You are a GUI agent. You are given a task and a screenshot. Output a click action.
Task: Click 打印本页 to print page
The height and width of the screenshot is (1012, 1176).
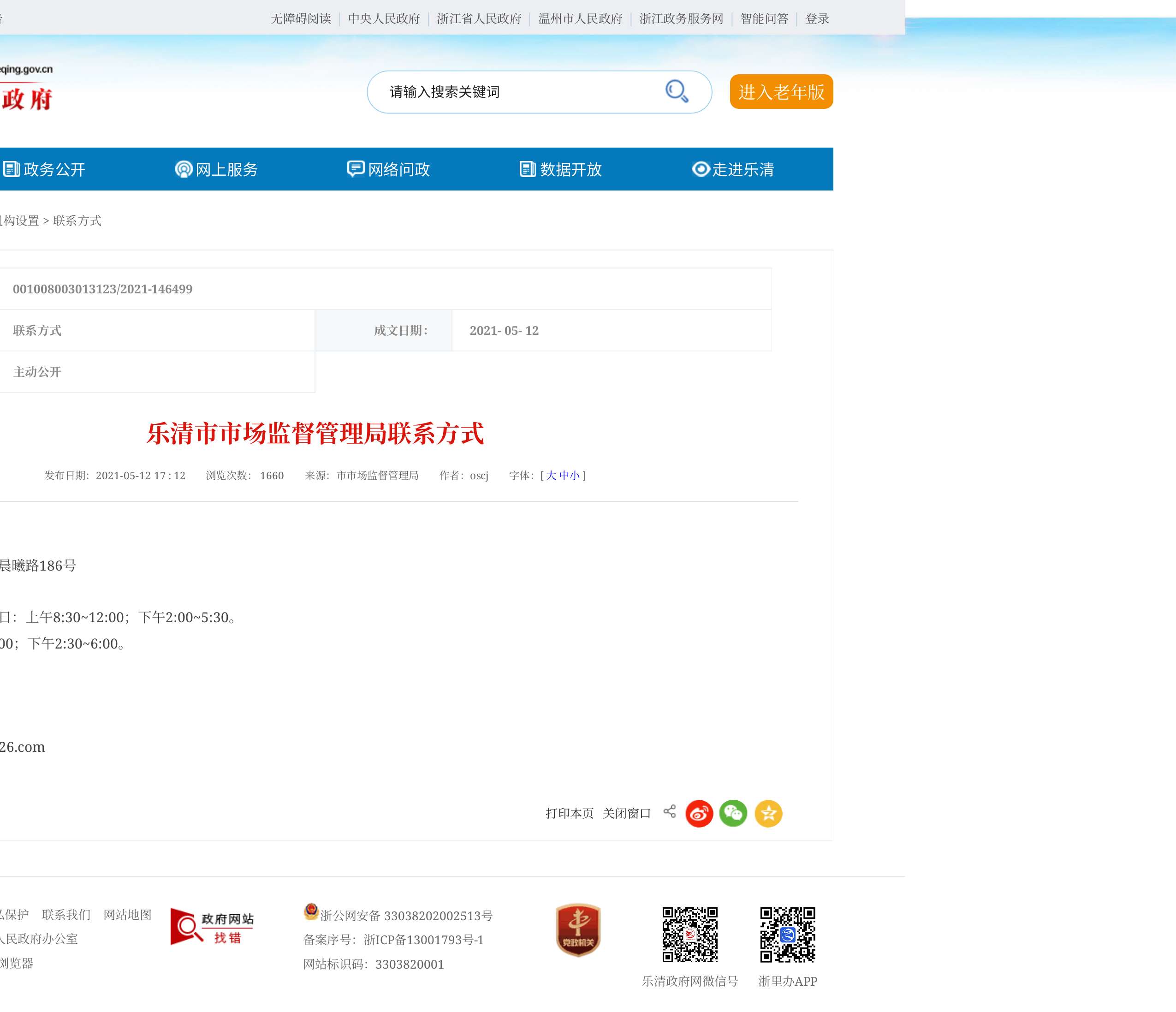click(x=569, y=813)
